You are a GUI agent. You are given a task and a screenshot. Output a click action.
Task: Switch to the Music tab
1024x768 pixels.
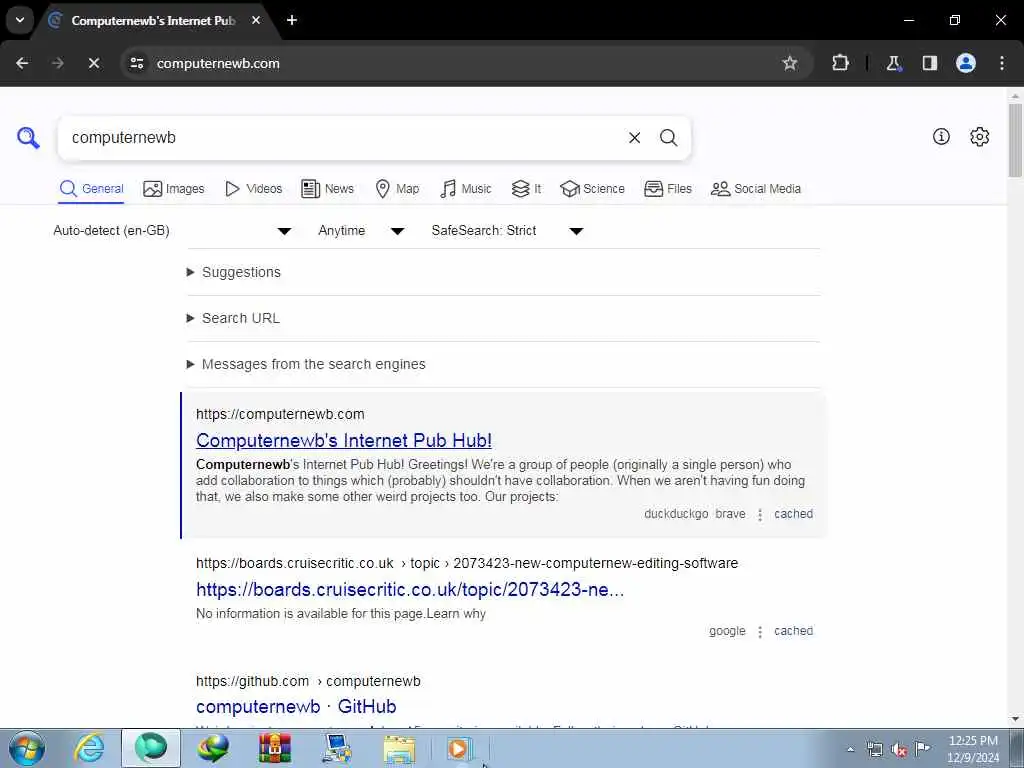click(x=465, y=189)
